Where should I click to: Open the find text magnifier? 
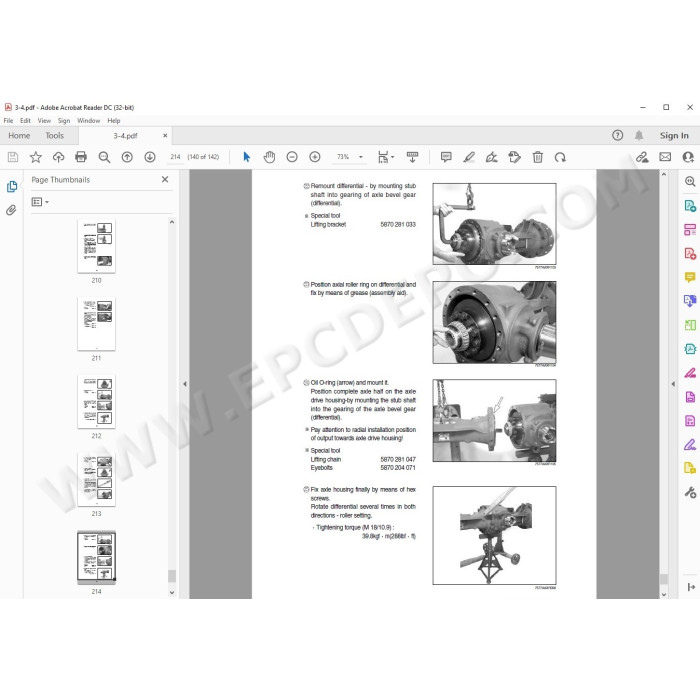point(104,157)
